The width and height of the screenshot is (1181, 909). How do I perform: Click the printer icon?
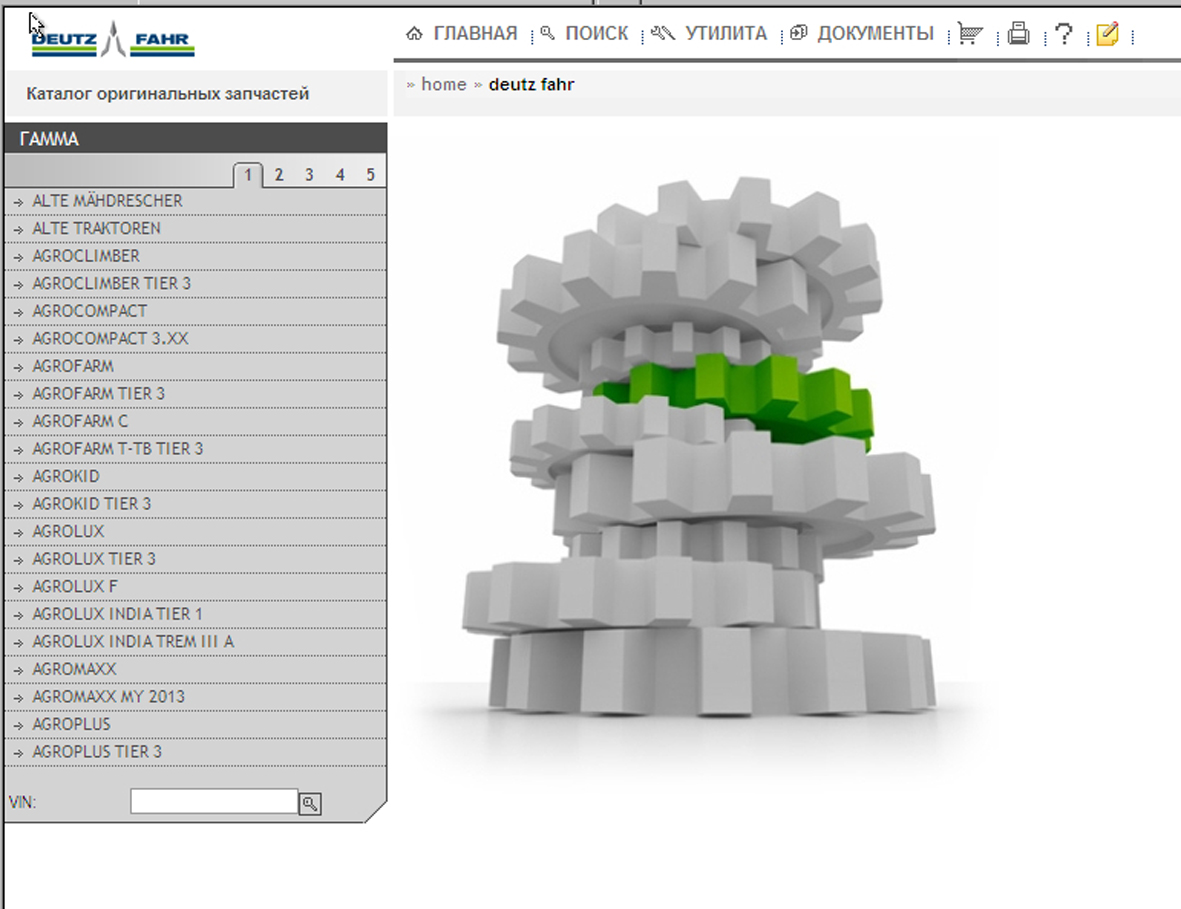point(1018,34)
